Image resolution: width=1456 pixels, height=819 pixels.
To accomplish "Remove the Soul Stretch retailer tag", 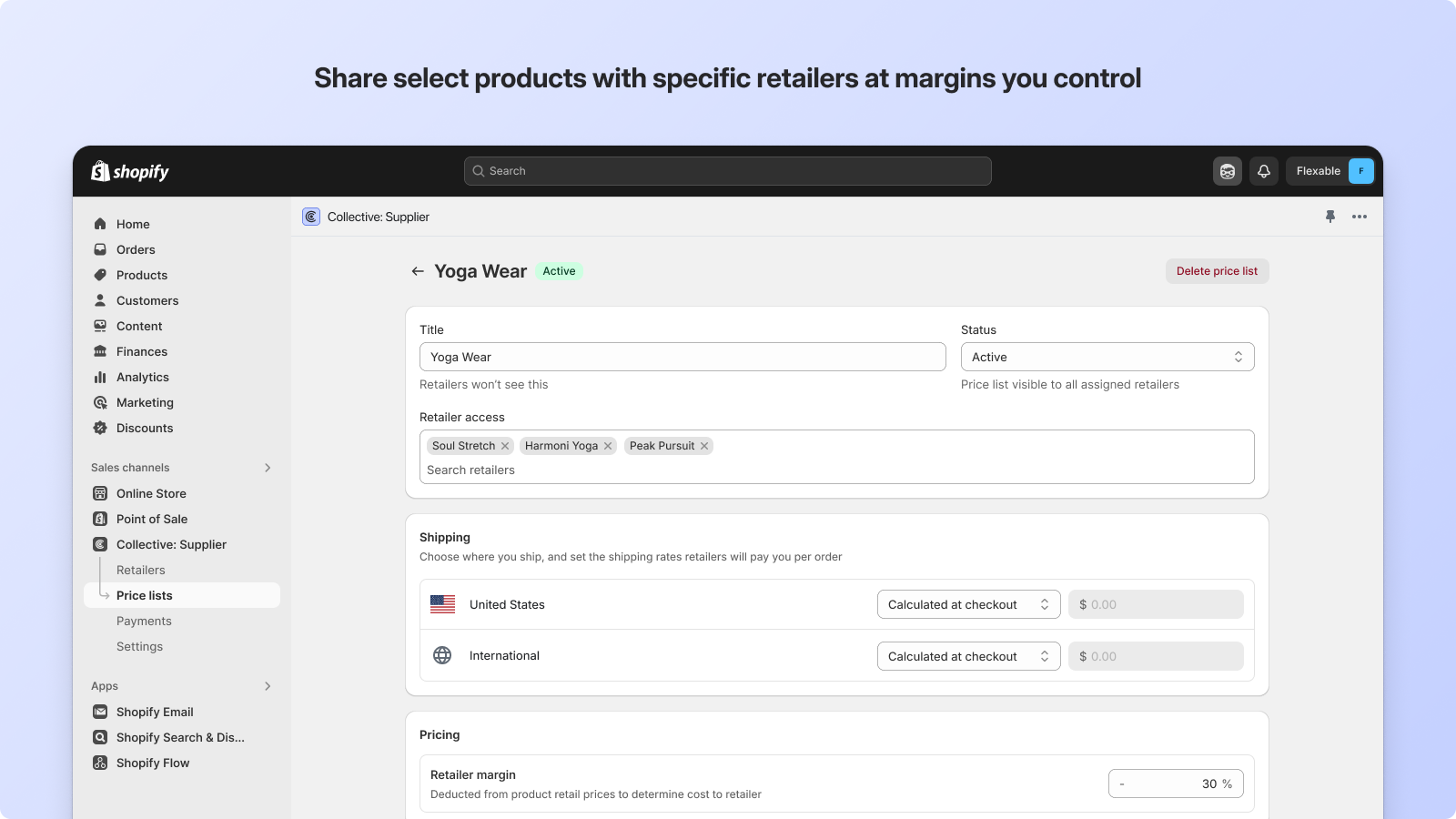I will (506, 445).
